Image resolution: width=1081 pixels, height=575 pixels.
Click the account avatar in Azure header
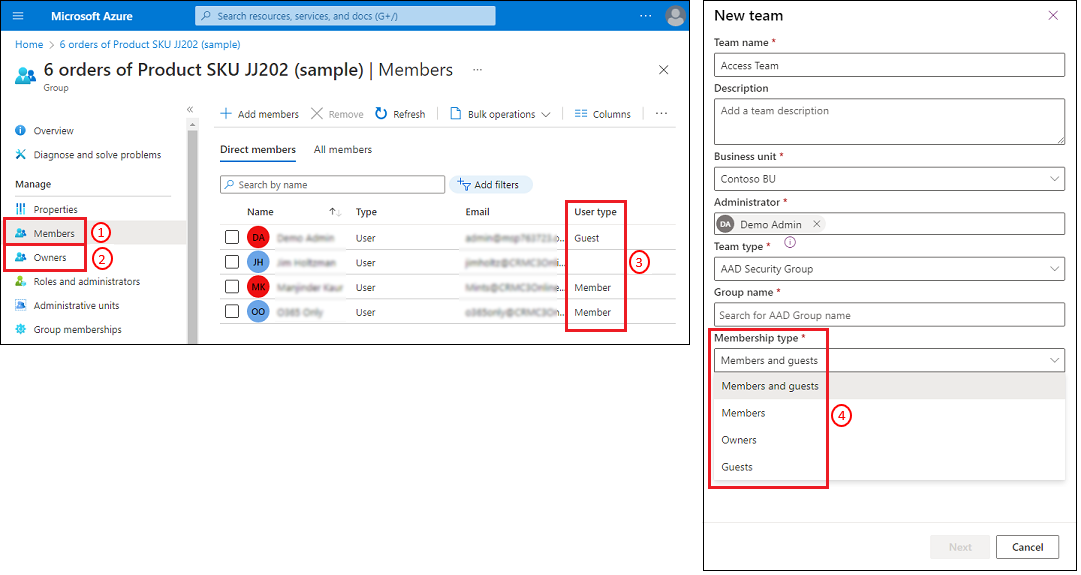[x=676, y=16]
